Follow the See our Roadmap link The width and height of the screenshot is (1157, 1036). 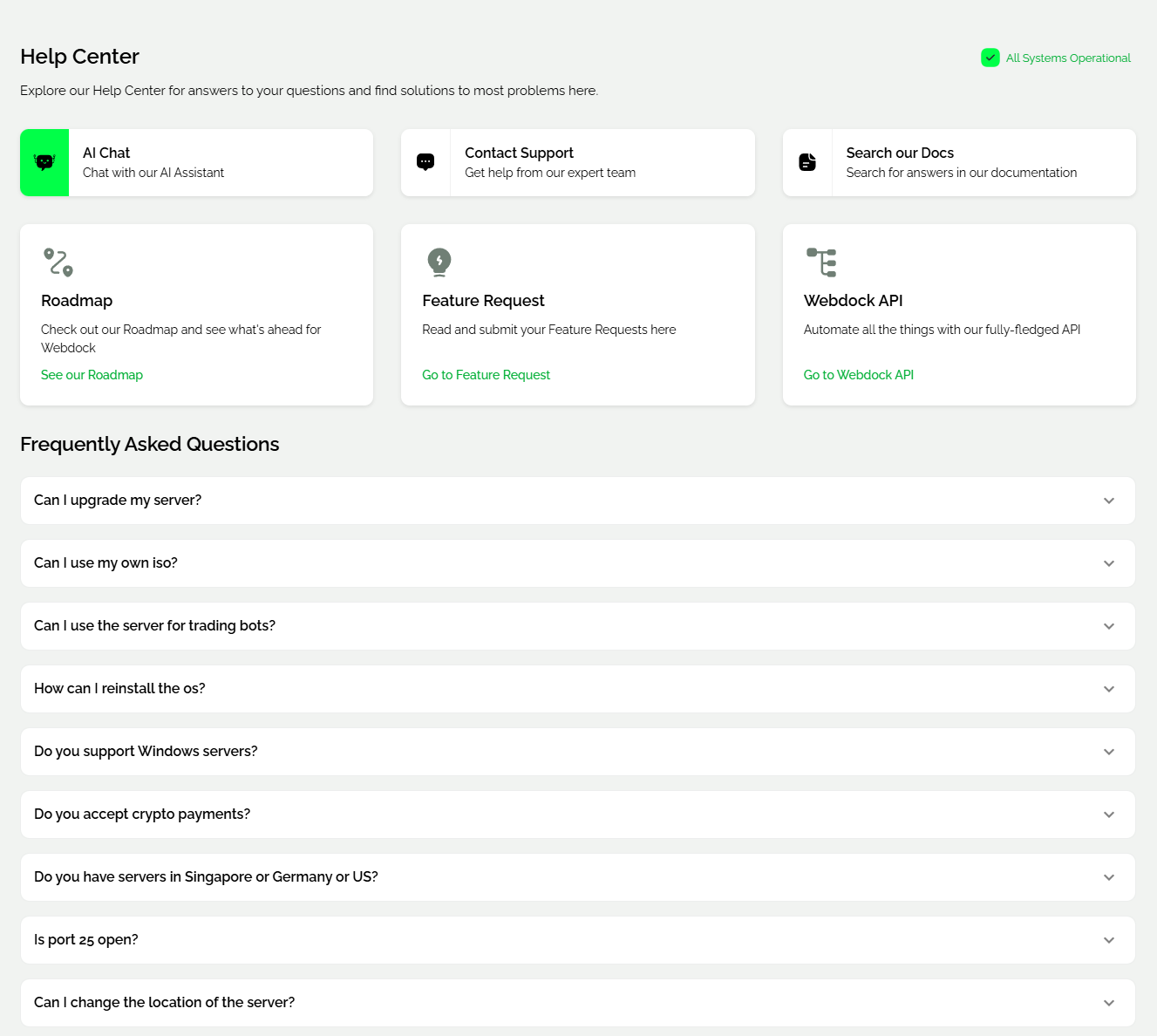(x=92, y=375)
